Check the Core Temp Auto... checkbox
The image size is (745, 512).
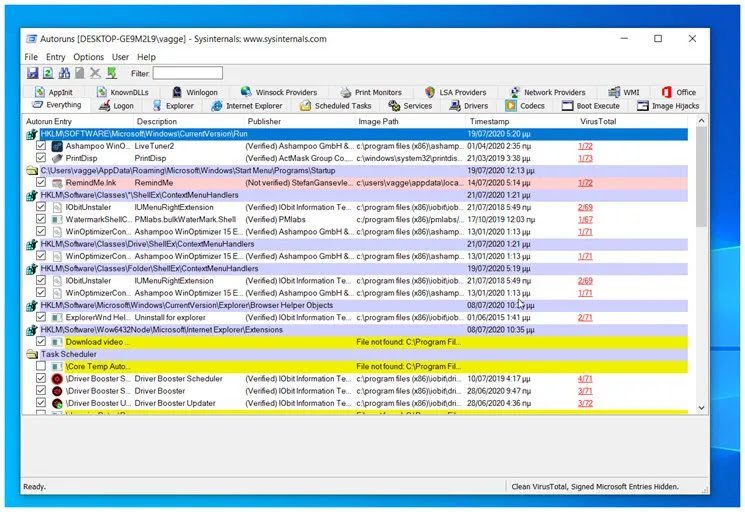(x=41, y=366)
